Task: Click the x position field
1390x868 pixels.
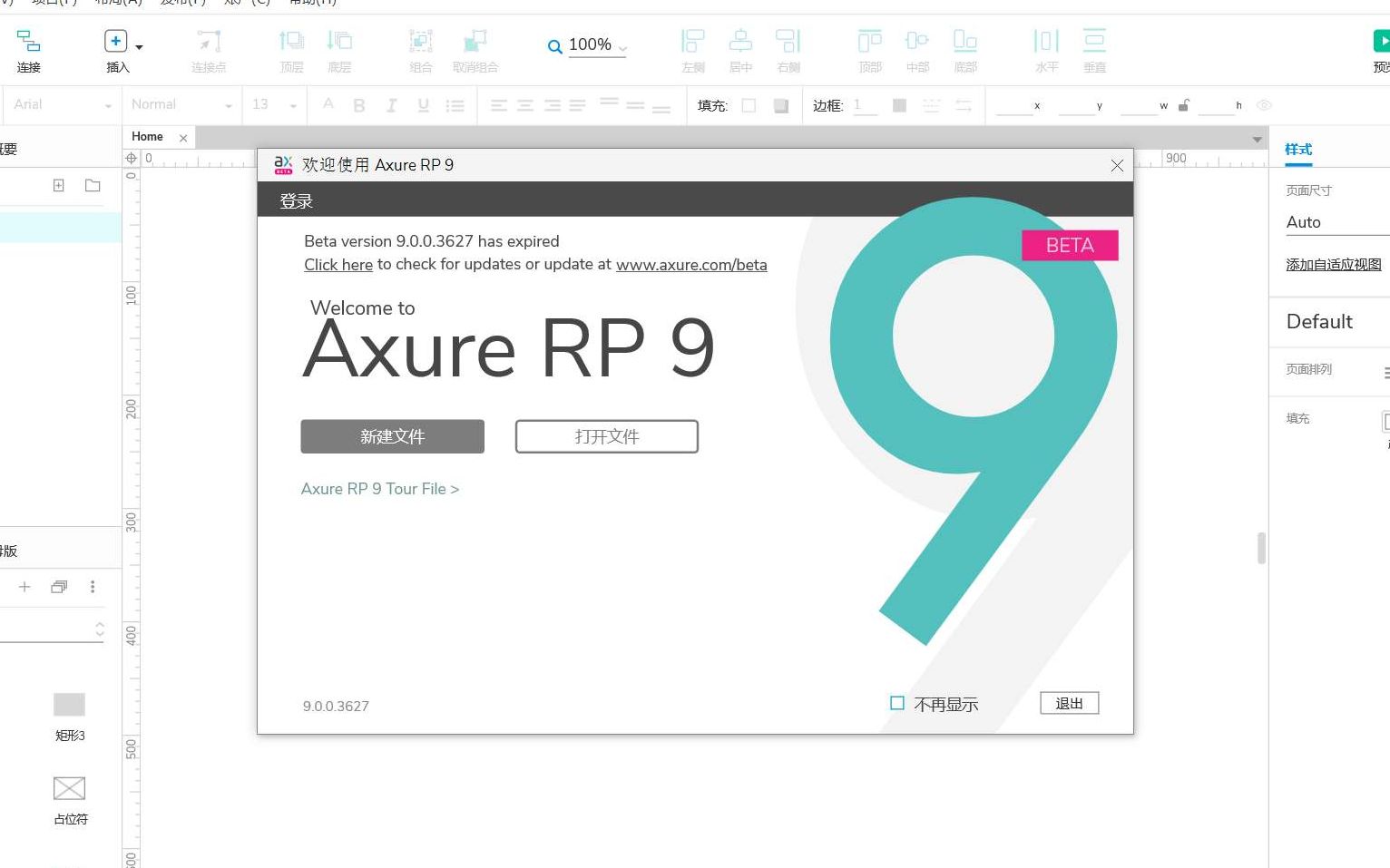Action: coord(1015,105)
